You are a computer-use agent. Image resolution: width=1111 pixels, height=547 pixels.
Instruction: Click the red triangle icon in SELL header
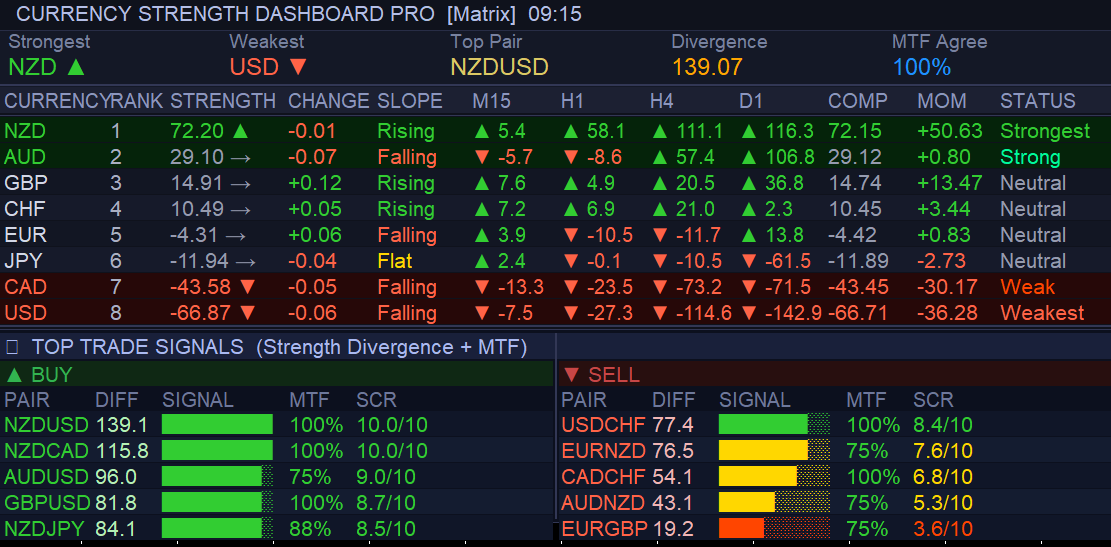pyautogui.click(x=572, y=375)
